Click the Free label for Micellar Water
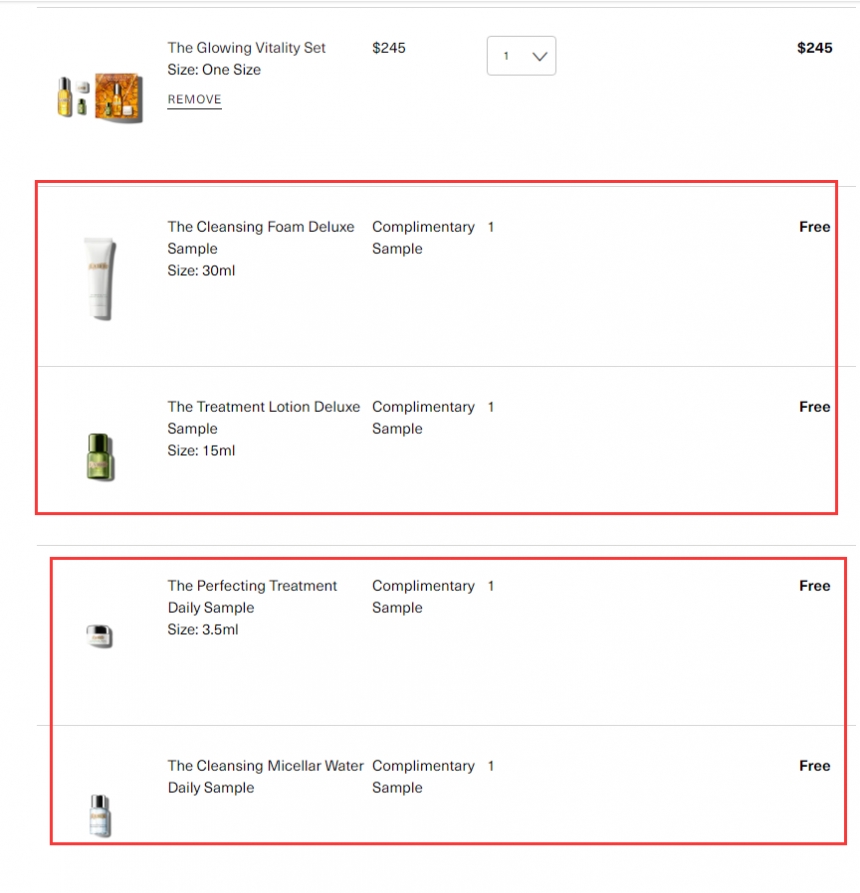 [x=814, y=766]
